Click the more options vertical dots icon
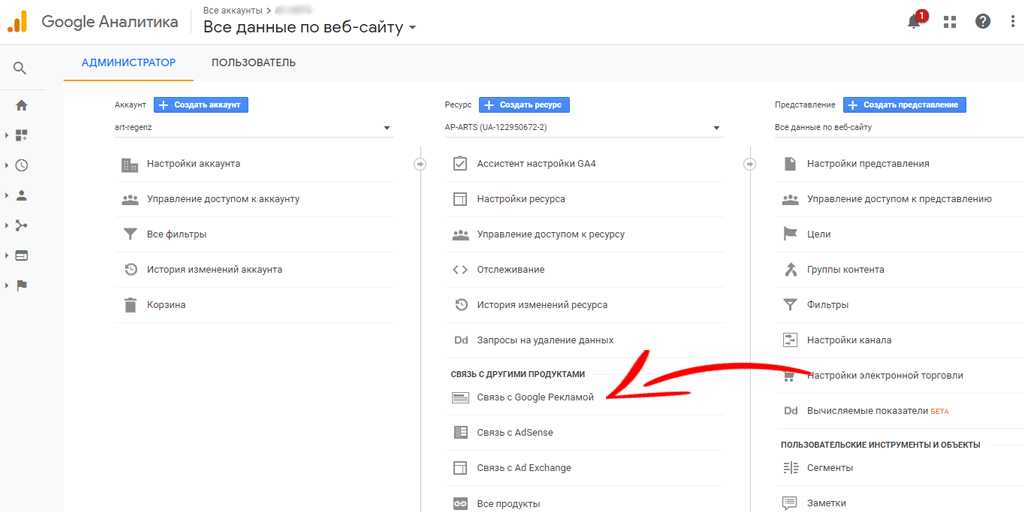The image size is (1024, 512). (1012, 22)
